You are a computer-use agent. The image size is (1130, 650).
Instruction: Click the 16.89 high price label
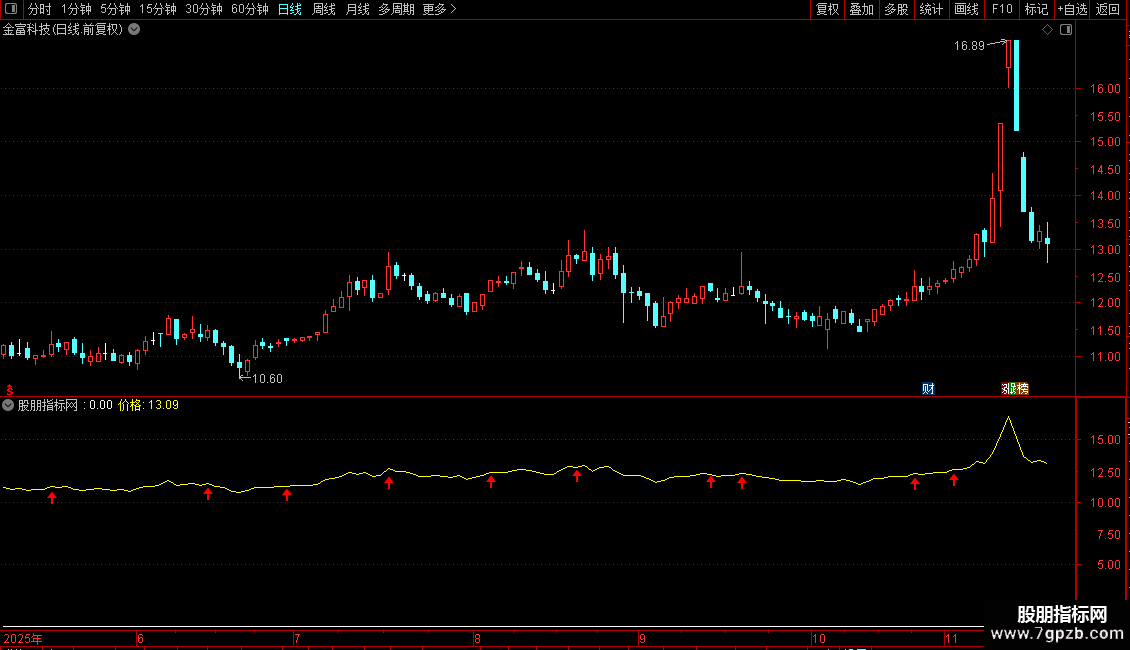pos(969,46)
